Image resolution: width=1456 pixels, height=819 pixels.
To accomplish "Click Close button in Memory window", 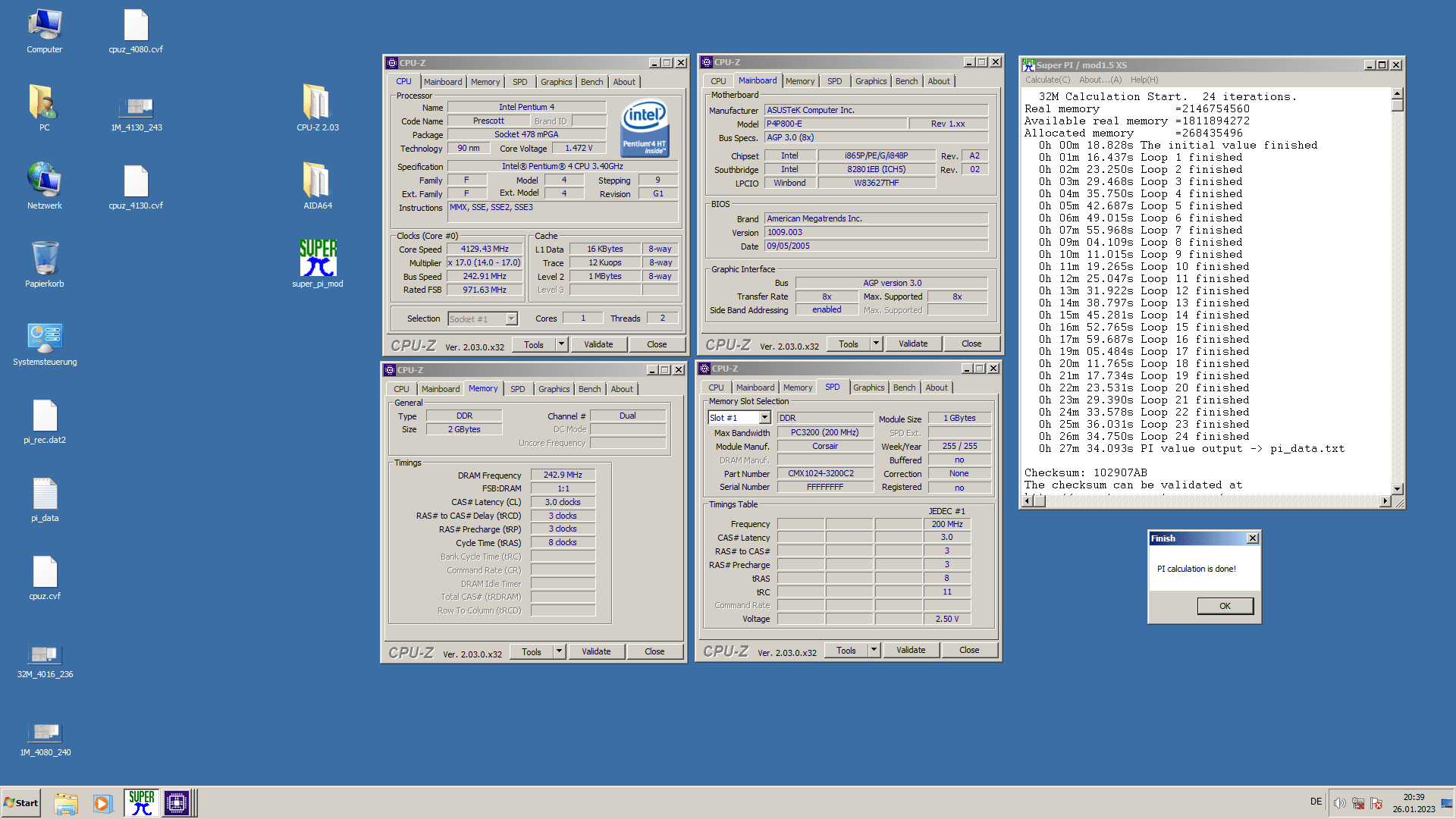I will click(x=654, y=651).
